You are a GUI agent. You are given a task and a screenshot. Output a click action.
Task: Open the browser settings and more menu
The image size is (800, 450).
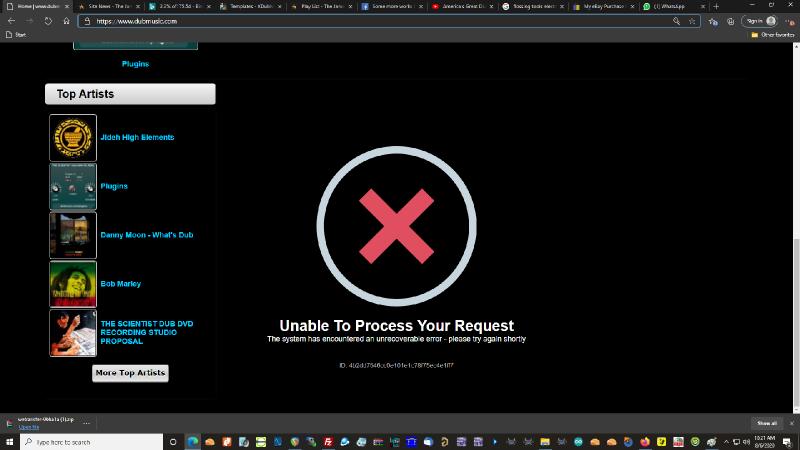[x=789, y=20]
